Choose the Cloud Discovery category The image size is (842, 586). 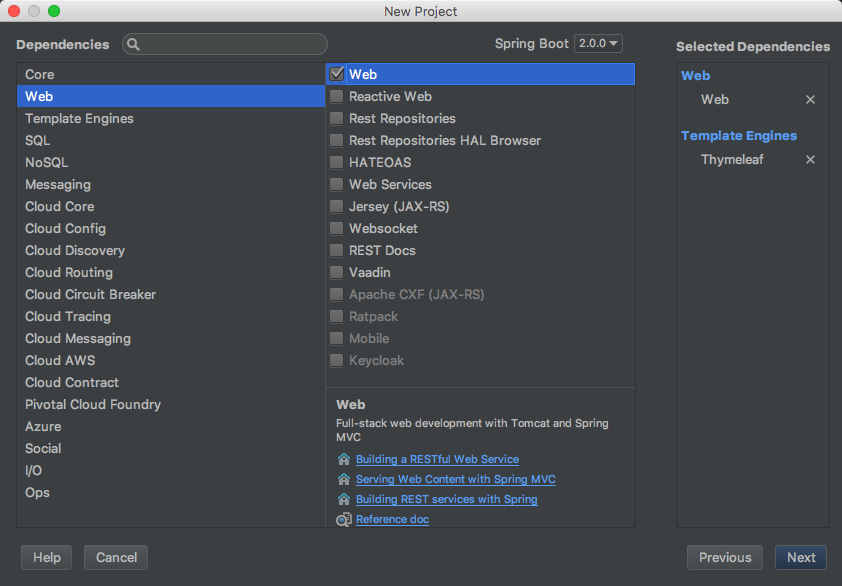(75, 251)
